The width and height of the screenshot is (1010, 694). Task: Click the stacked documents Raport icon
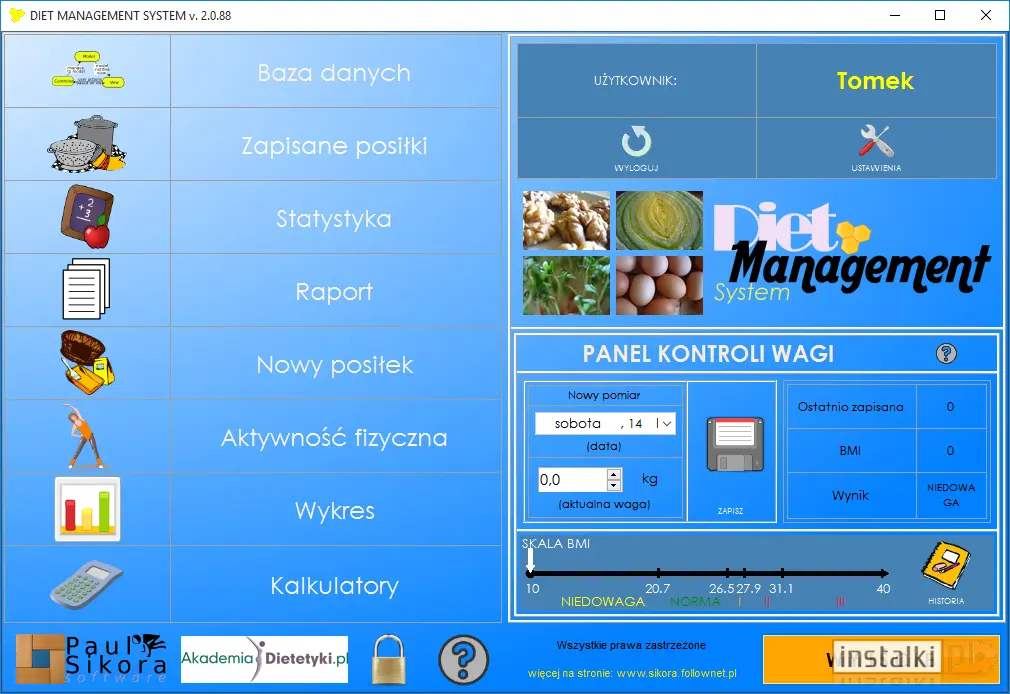pyautogui.click(x=86, y=289)
